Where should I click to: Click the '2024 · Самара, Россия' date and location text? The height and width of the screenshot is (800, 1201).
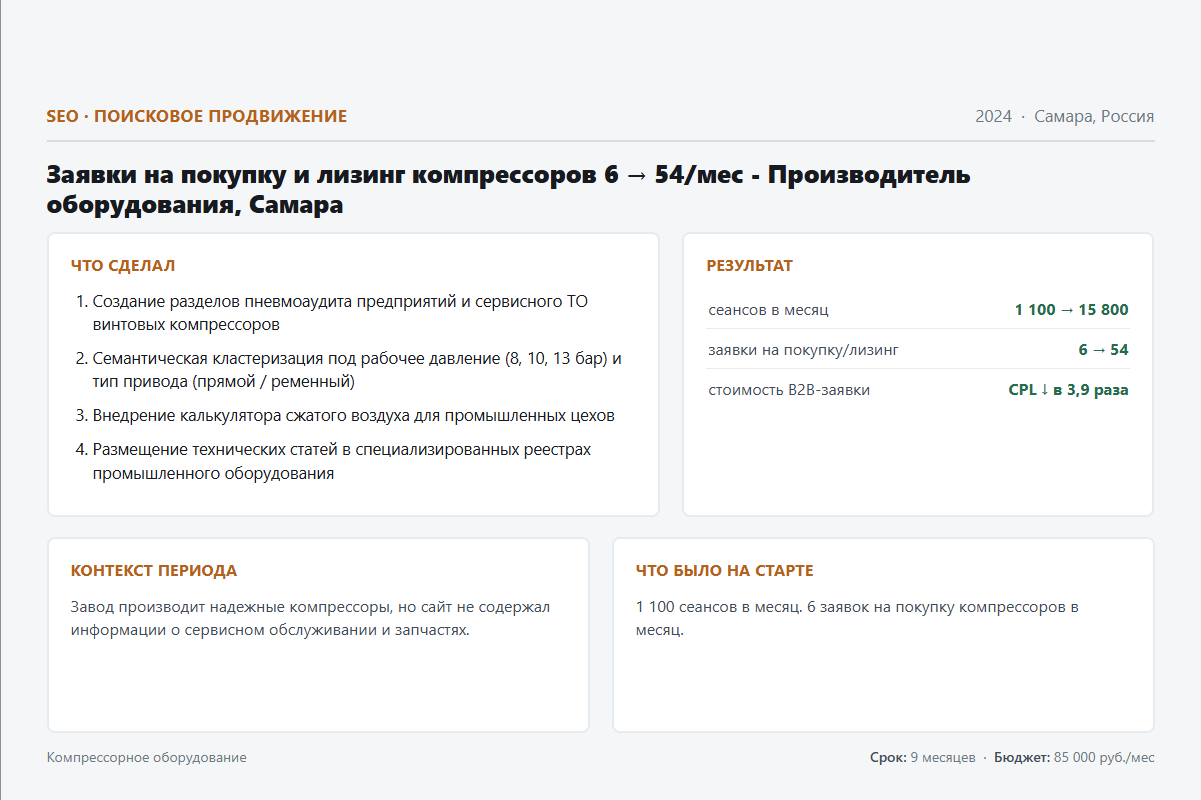pyautogui.click(x=1065, y=116)
